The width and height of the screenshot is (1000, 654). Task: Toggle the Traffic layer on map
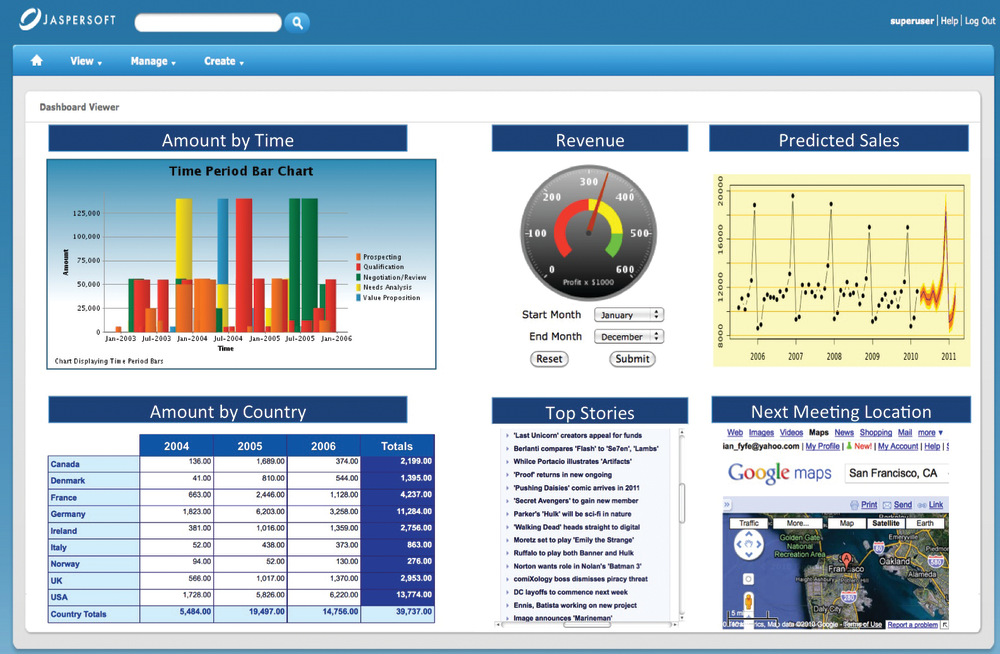[x=749, y=523]
